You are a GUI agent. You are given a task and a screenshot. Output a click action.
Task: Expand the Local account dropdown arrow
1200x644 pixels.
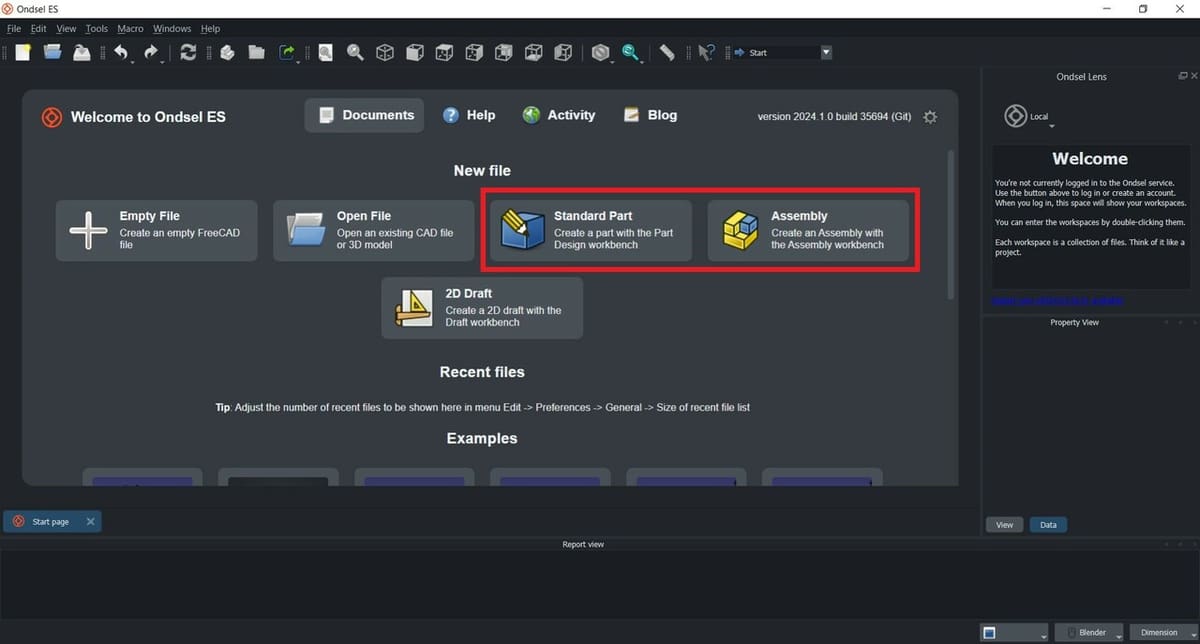(x=1052, y=126)
